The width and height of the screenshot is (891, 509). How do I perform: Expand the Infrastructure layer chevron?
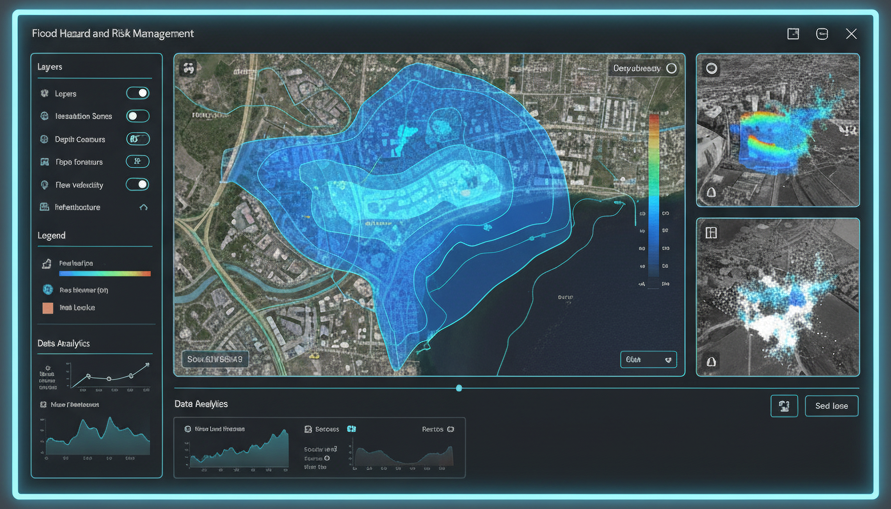[144, 207]
